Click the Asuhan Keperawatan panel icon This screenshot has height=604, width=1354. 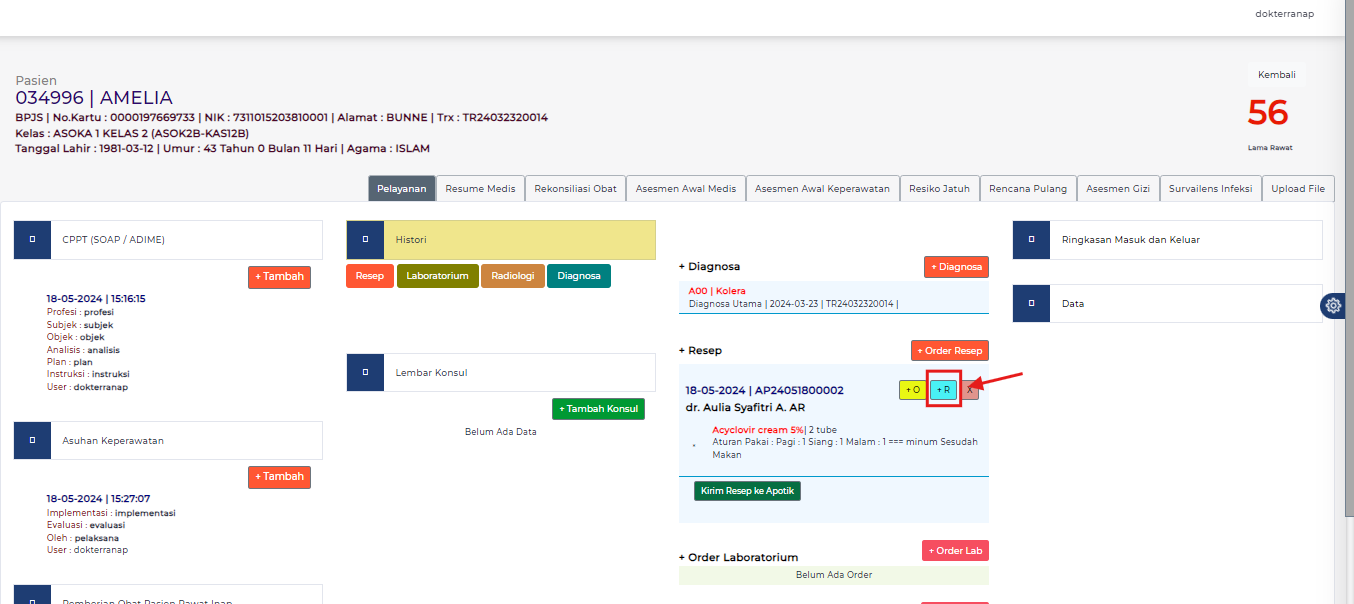tap(31, 440)
